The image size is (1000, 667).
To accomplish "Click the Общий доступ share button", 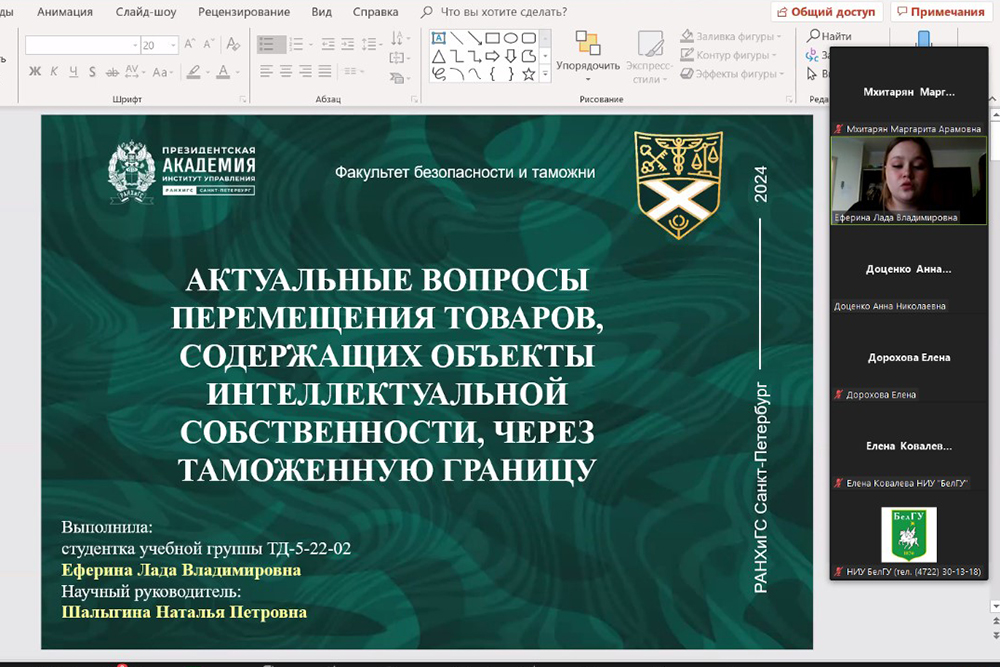I will pyautogui.click(x=826, y=12).
